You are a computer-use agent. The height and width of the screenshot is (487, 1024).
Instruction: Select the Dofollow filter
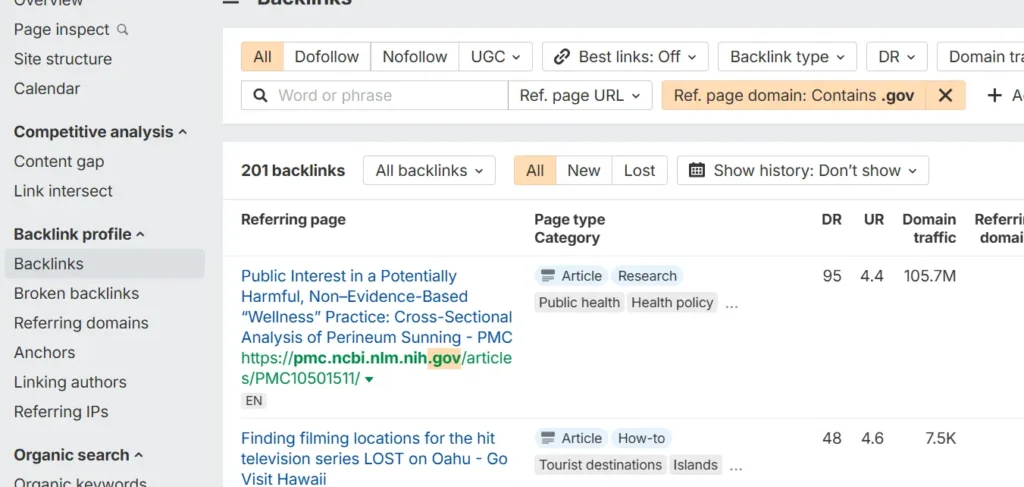327,57
